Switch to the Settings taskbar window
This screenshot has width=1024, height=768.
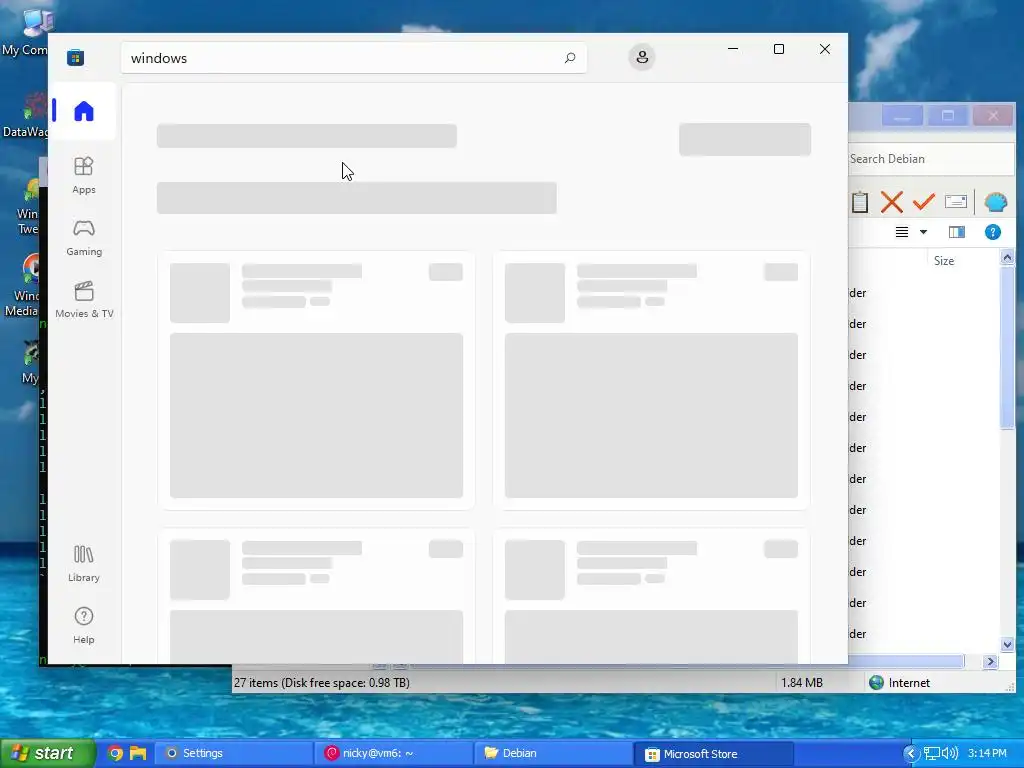pyautogui.click(x=233, y=753)
